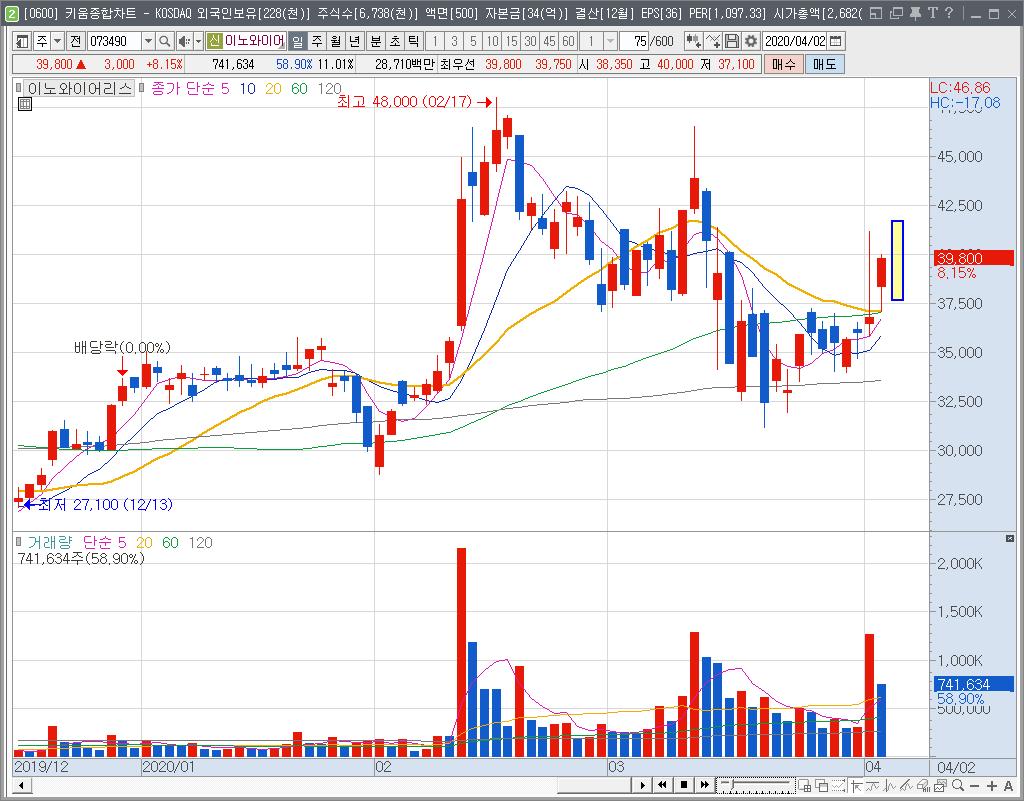This screenshot has height=801, width=1024.
Task: Click the chart zoom slider handle
Action: [x=731, y=783]
